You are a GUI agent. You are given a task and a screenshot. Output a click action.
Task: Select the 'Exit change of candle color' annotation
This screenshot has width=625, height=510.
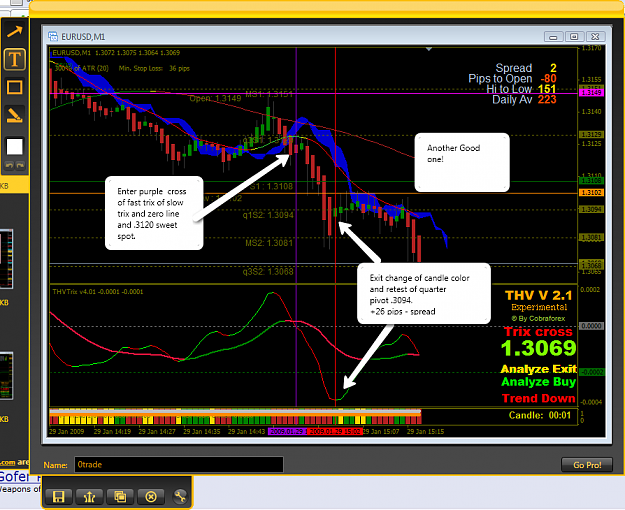coord(424,294)
